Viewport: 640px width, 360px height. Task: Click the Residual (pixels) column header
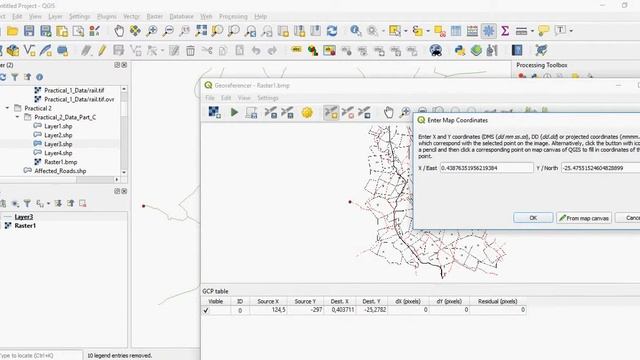[498, 301]
